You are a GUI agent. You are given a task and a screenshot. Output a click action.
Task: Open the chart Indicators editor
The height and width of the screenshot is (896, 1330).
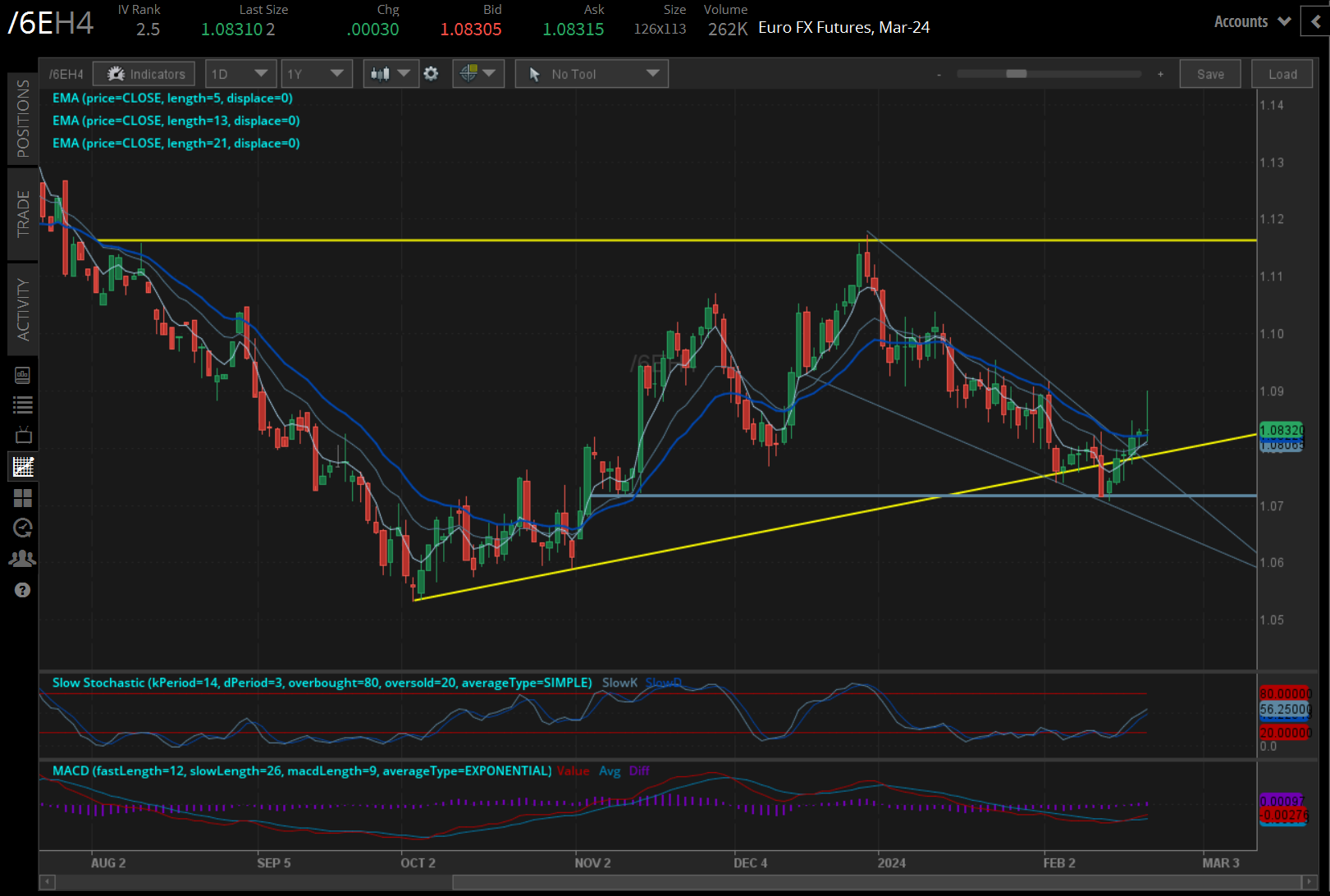(x=144, y=73)
